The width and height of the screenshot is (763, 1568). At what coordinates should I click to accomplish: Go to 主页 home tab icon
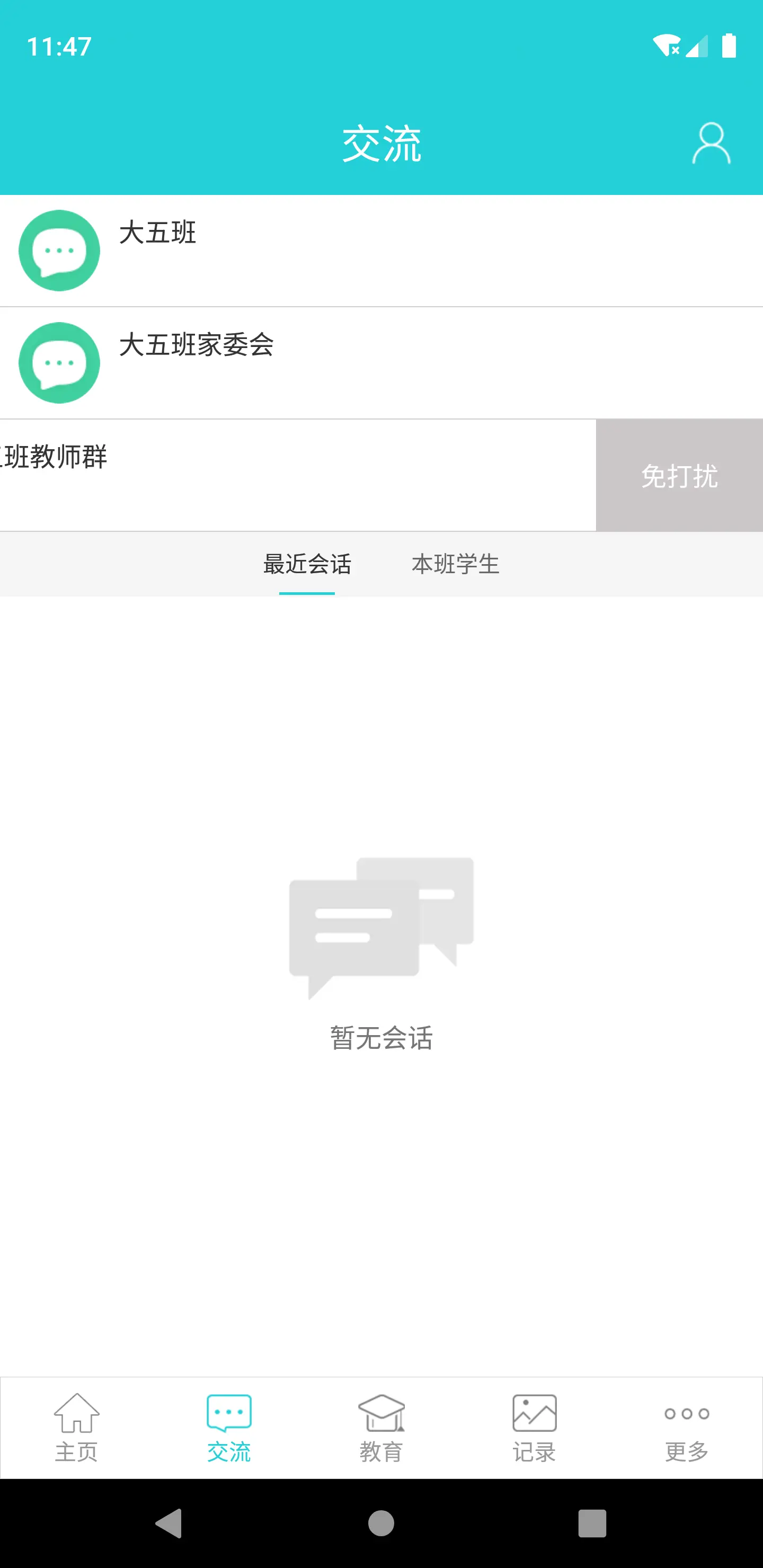click(77, 1412)
